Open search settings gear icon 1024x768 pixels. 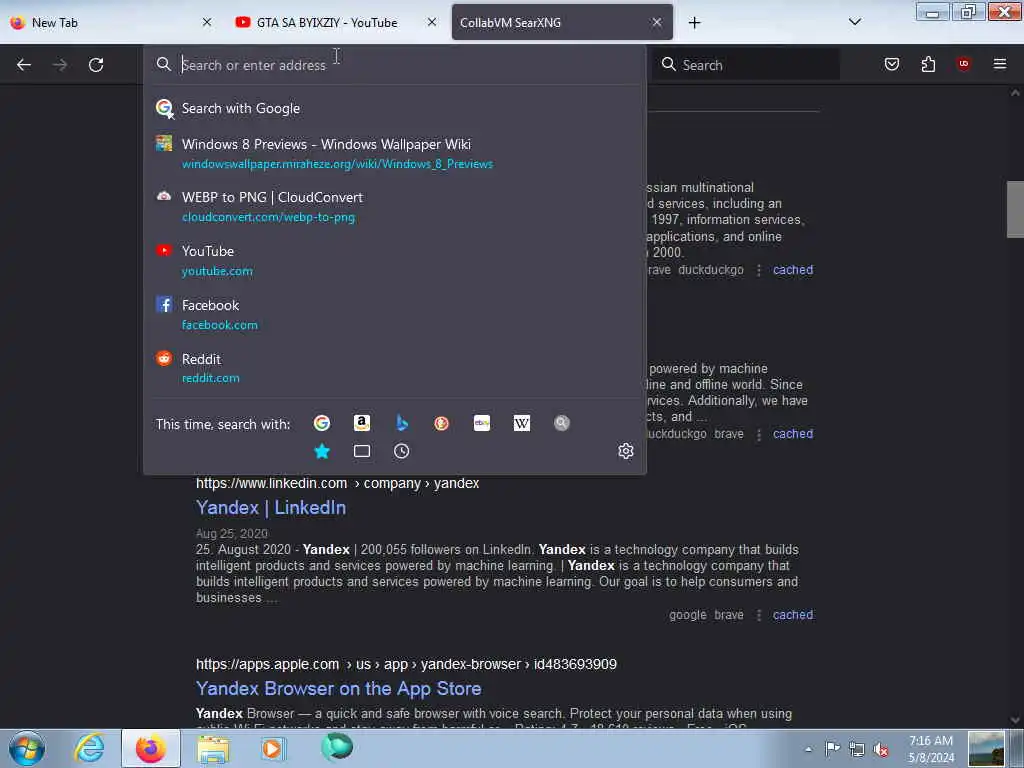(x=626, y=451)
